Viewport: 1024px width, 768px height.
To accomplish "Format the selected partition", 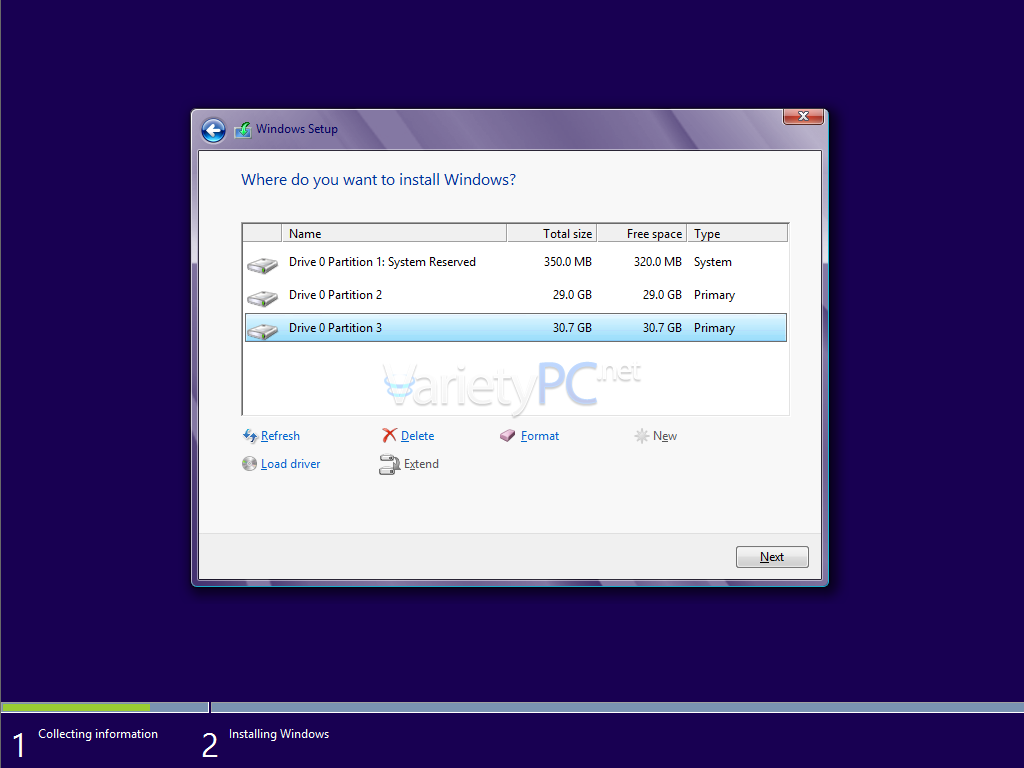I will coord(539,436).
